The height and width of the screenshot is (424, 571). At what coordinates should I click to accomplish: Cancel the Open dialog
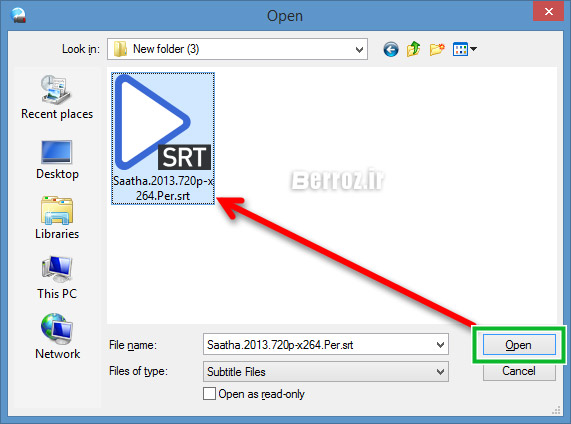coord(519,371)
